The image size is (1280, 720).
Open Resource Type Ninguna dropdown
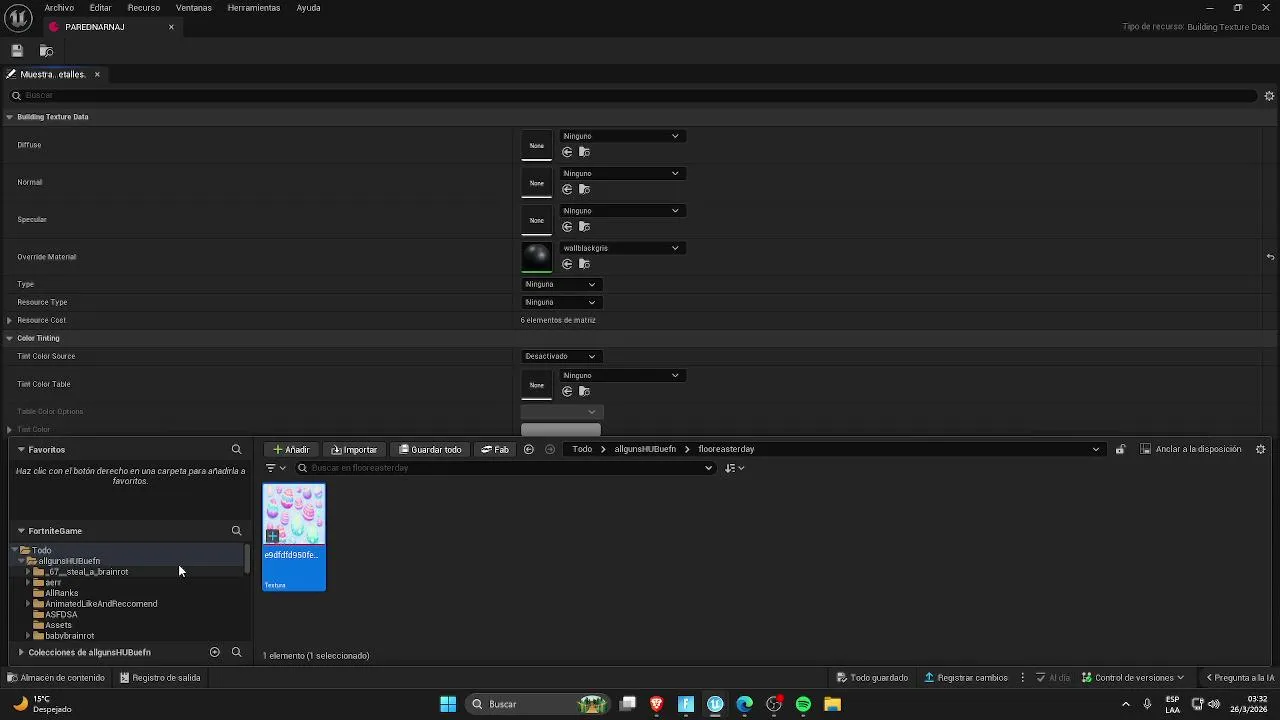point(560,302)
